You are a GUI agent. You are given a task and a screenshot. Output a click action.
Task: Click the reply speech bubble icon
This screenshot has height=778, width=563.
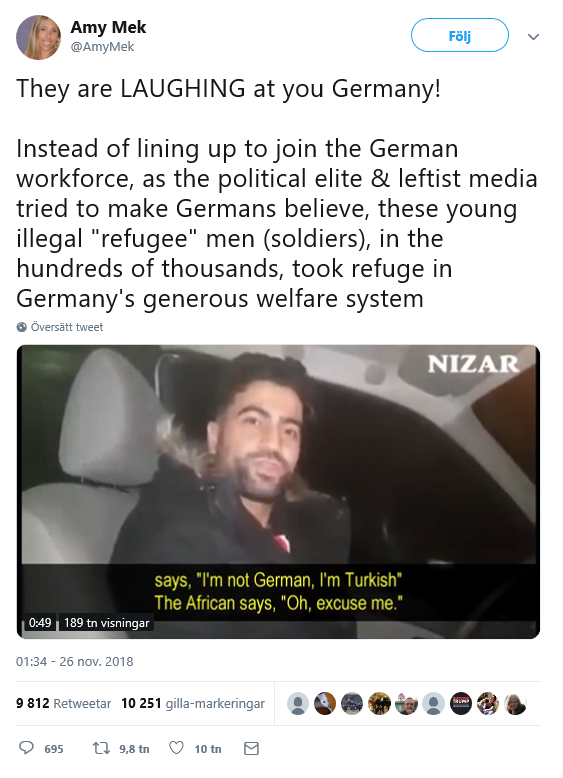(26, 748)
